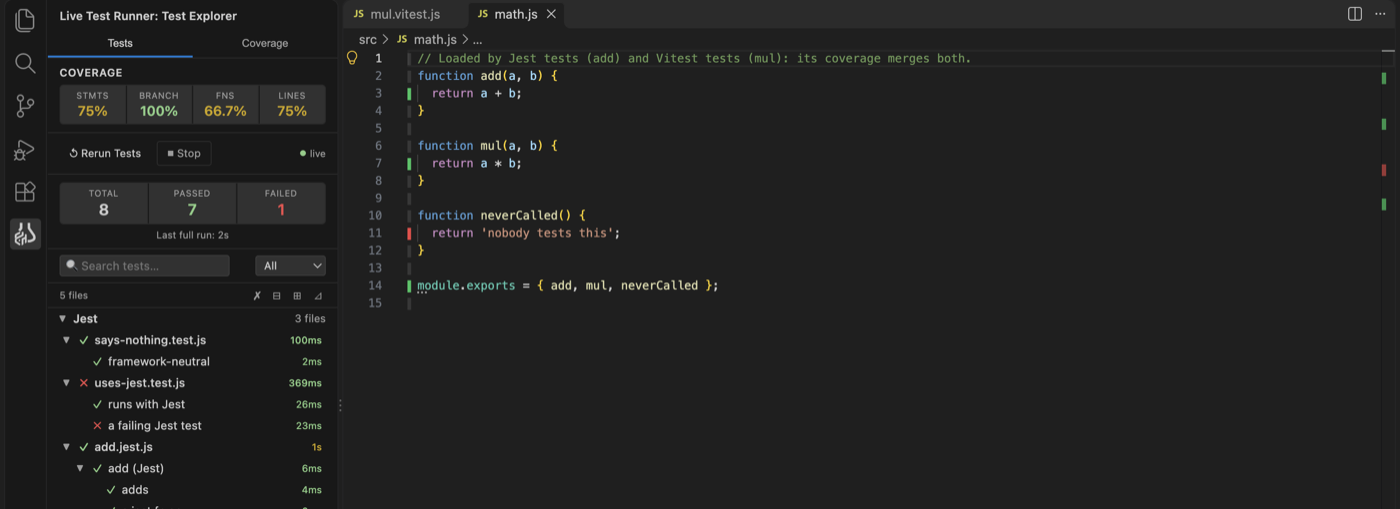Click the pass checkmark of add.jest.js
The image size is (1400, 509).
click(x=84, y=447)
